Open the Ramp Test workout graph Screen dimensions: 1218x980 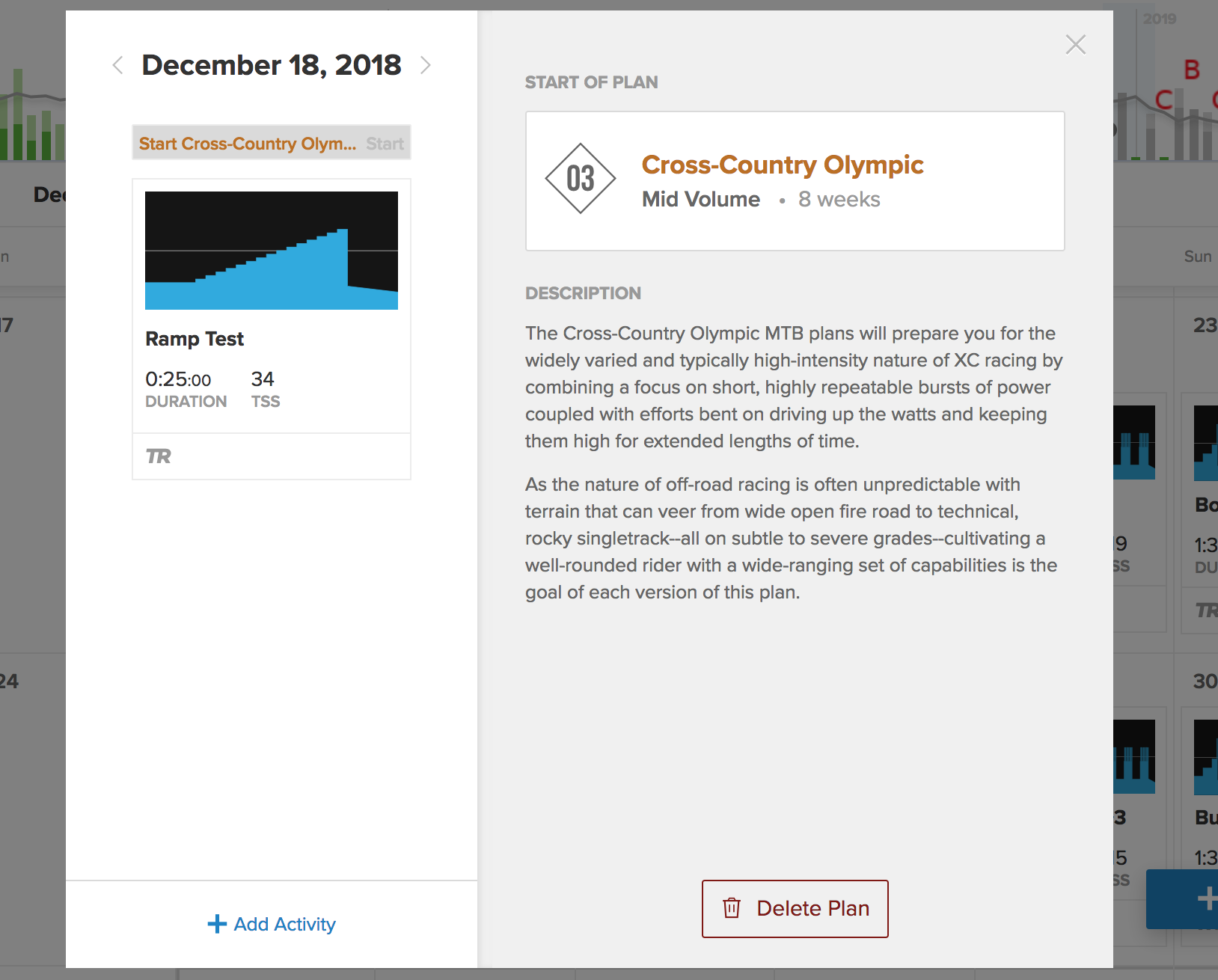click(272, 251)
